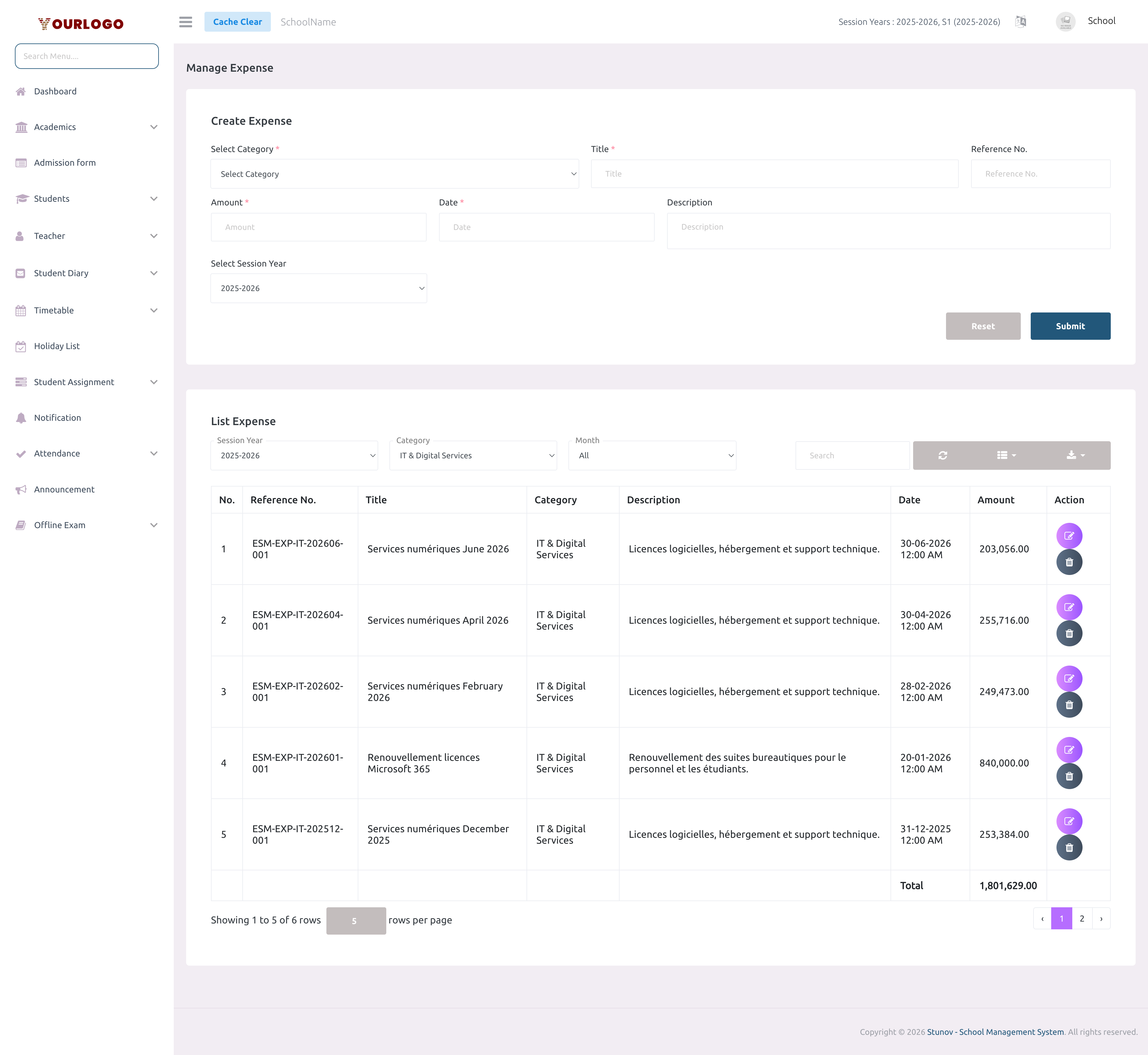
Task: Go to page 2 of expenses
Action: (1082, 918)
